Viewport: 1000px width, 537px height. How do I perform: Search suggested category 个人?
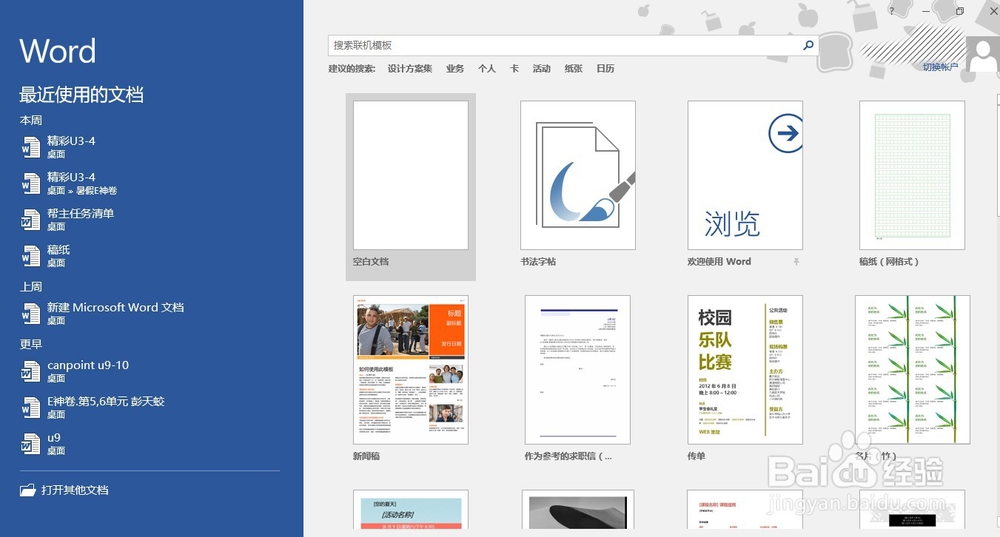pos(487,68)
